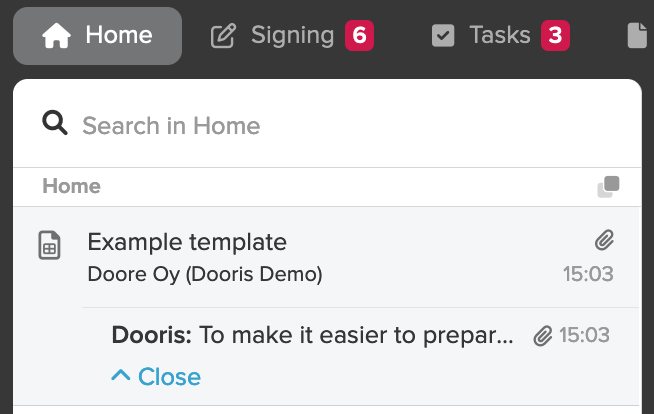Open the Home tab
This screenshot has width=654, height=414.
(x=97, y=36)
